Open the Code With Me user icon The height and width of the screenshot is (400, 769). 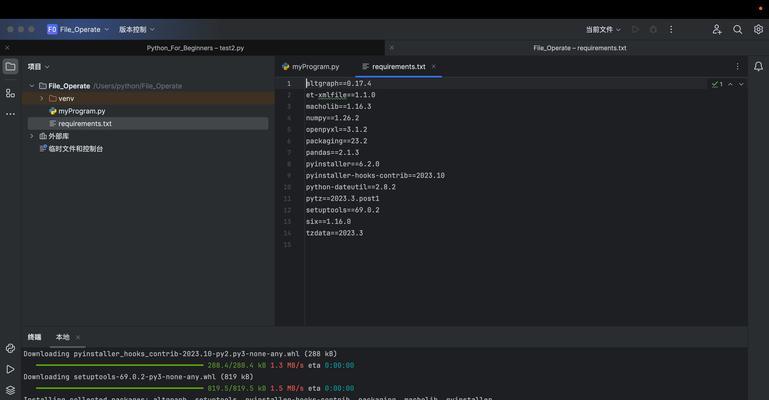(x=717, y=29)
